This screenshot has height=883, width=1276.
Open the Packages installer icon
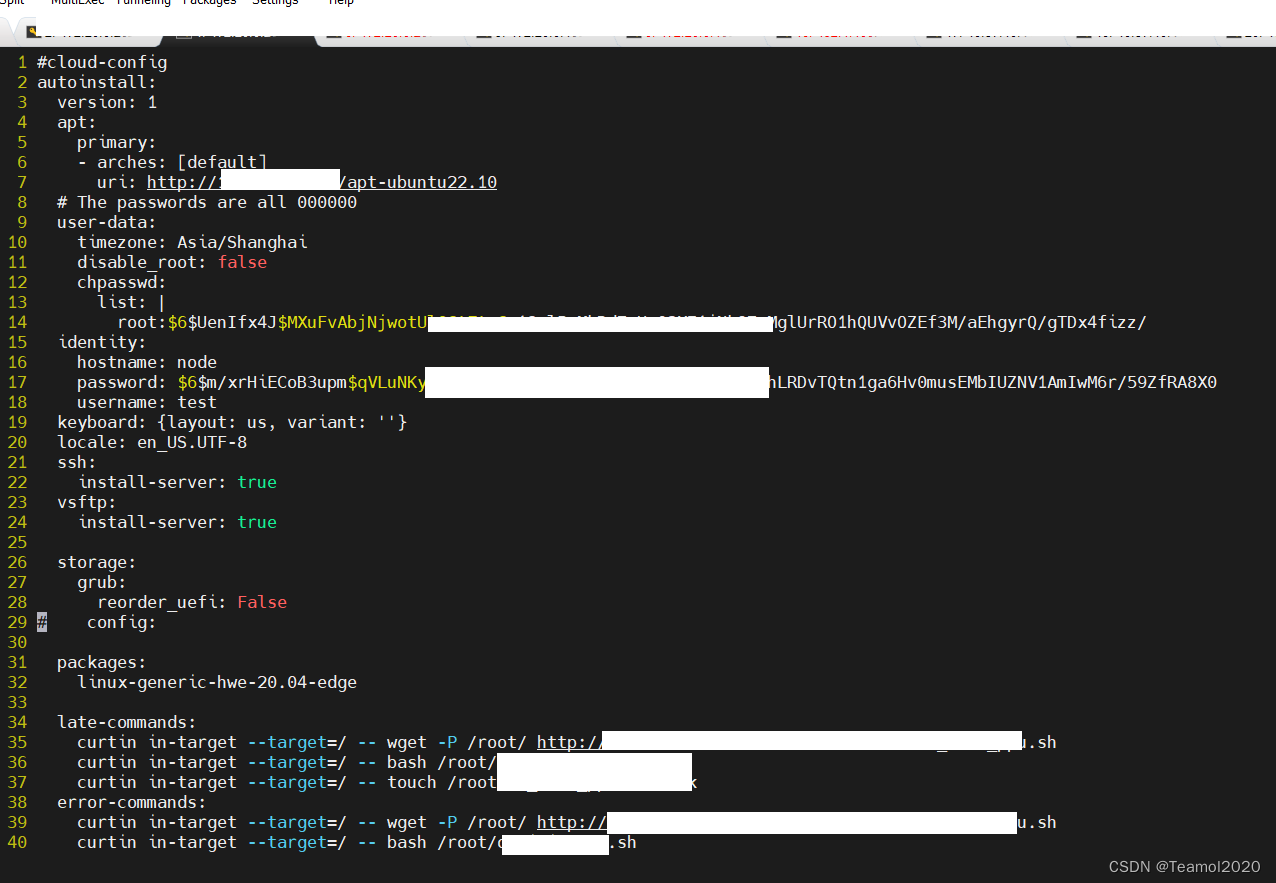point(209,3)
